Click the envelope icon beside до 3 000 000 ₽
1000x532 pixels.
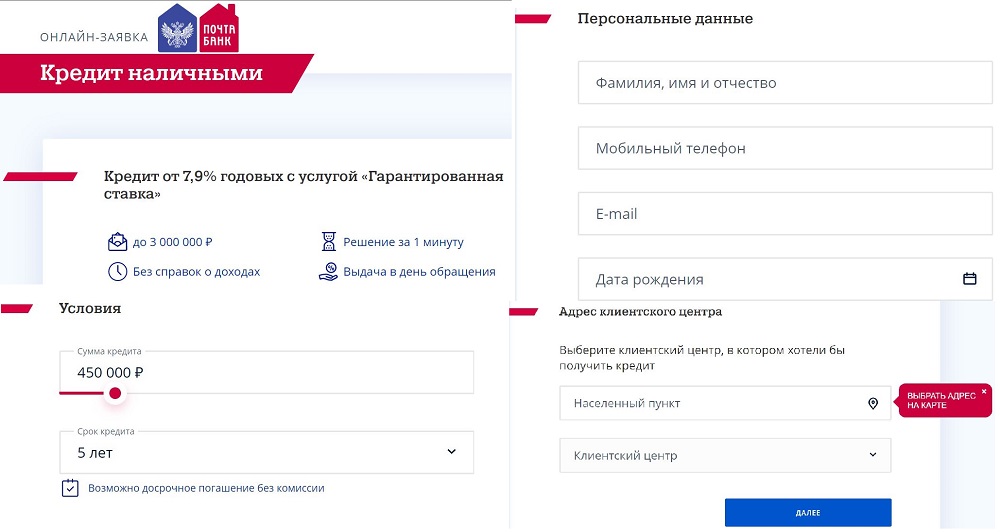(117, 242)
